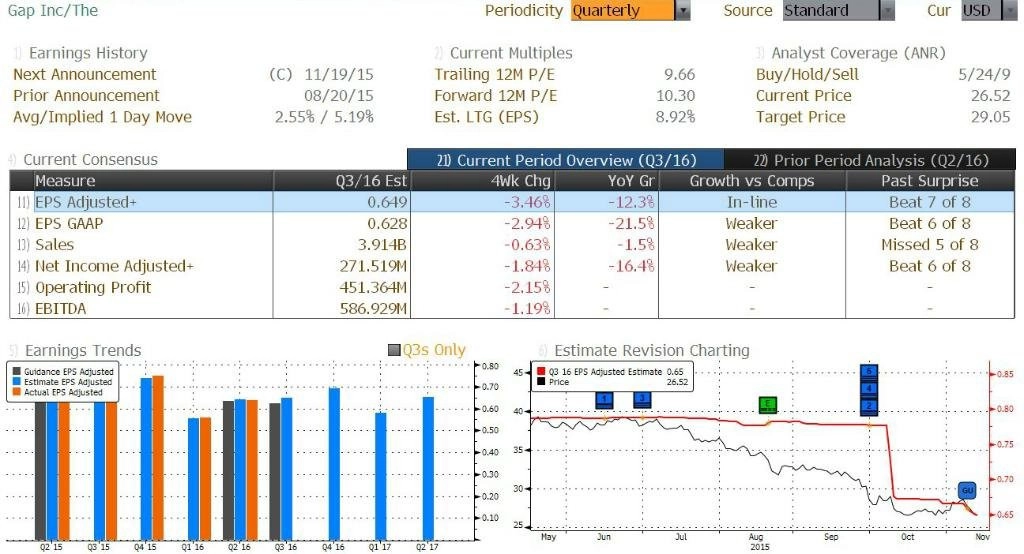1024x554 pixels.
Task: Click the Current Price value 26.52
Action: pos(991,95)
